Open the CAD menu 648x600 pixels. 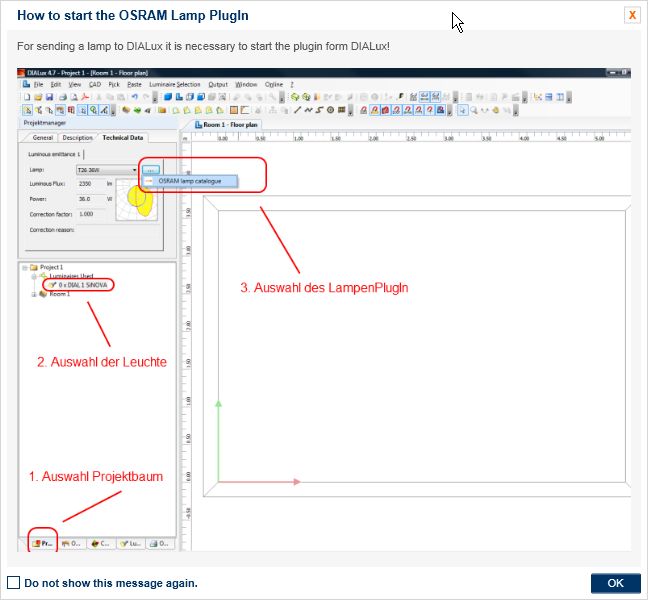(x=95, y=85)
